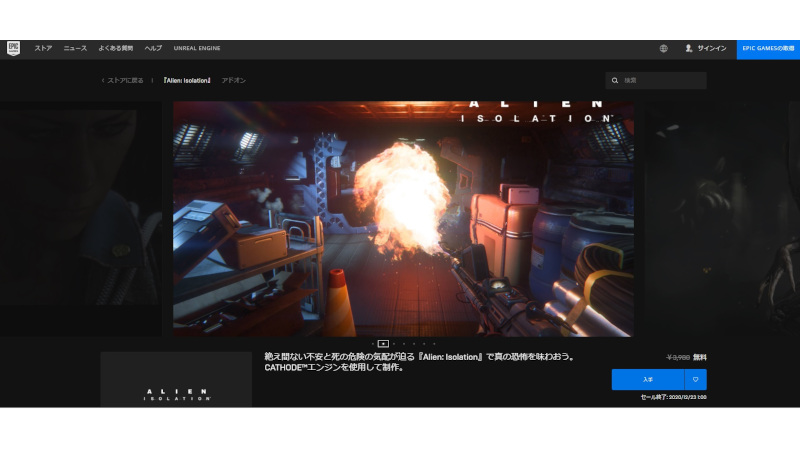Click the search magnifier icon
800x450 pixels.
615,81
